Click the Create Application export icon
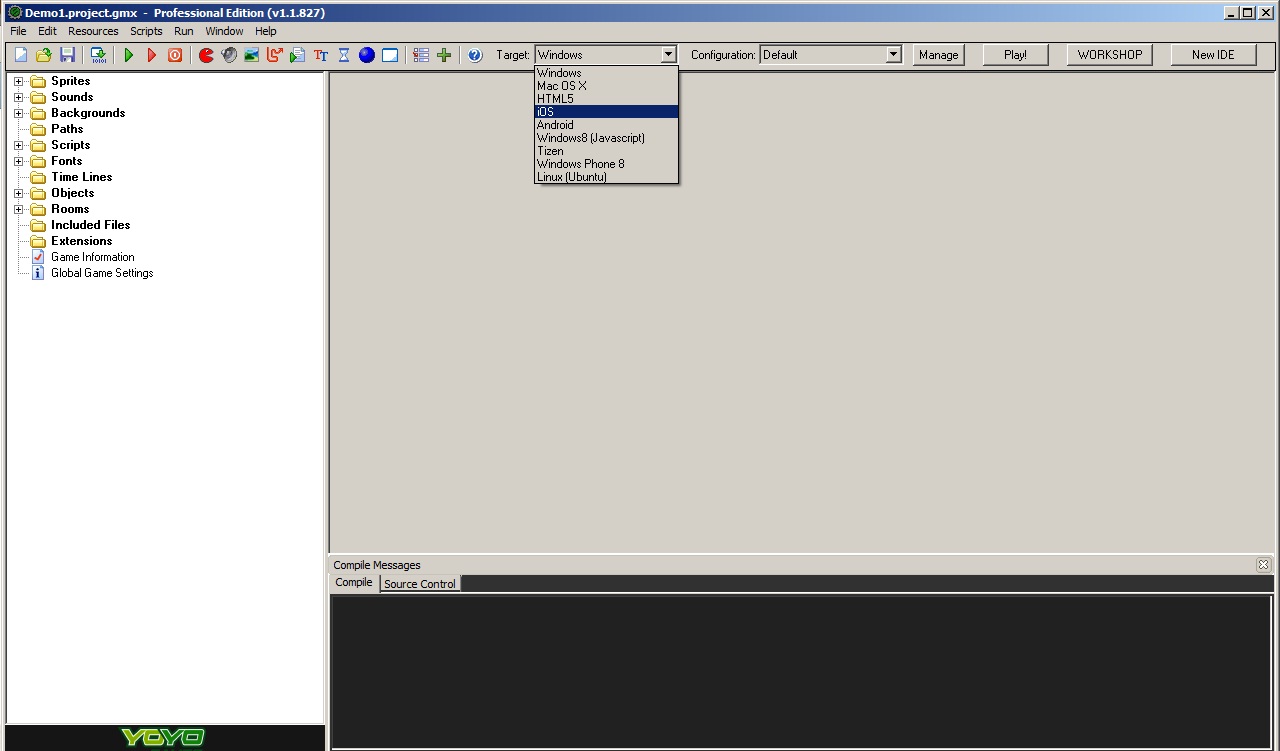Viewport: 1280px width, 751px height. point(98,55)
